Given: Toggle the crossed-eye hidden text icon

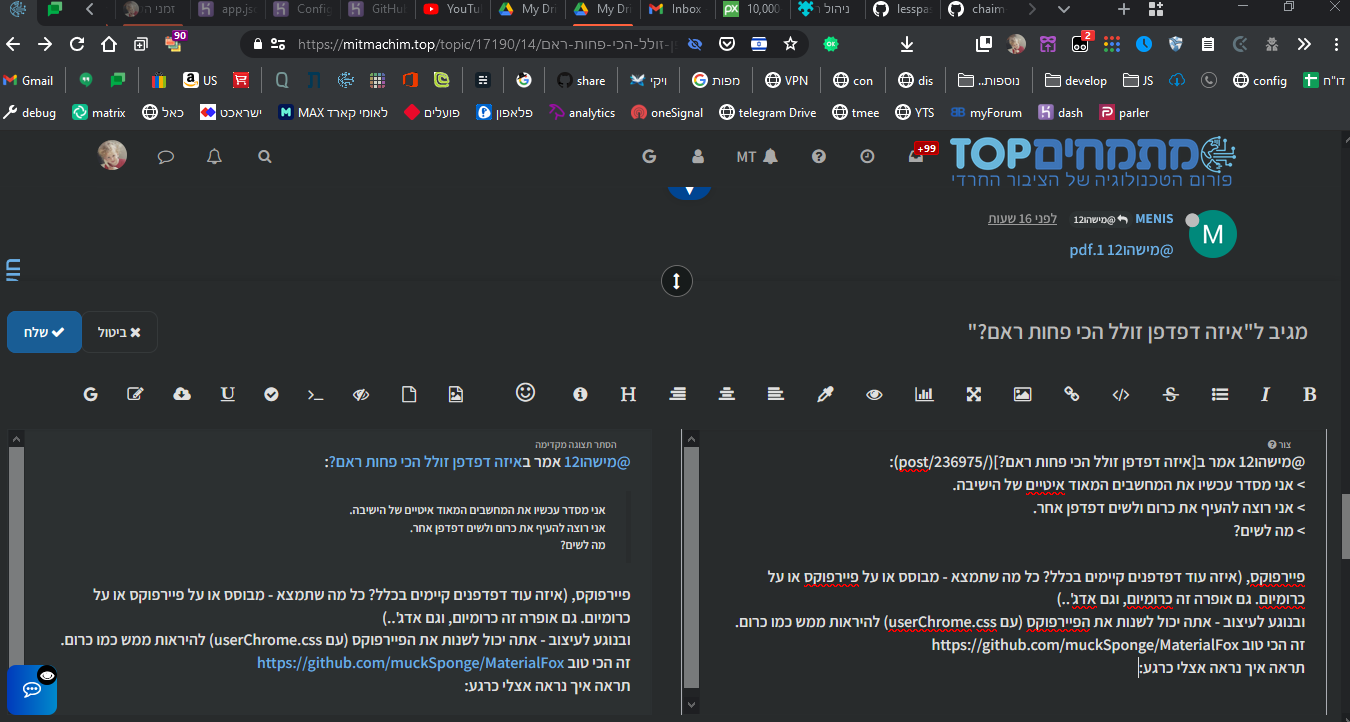Looking at the screenshot, I should (362, 394).
